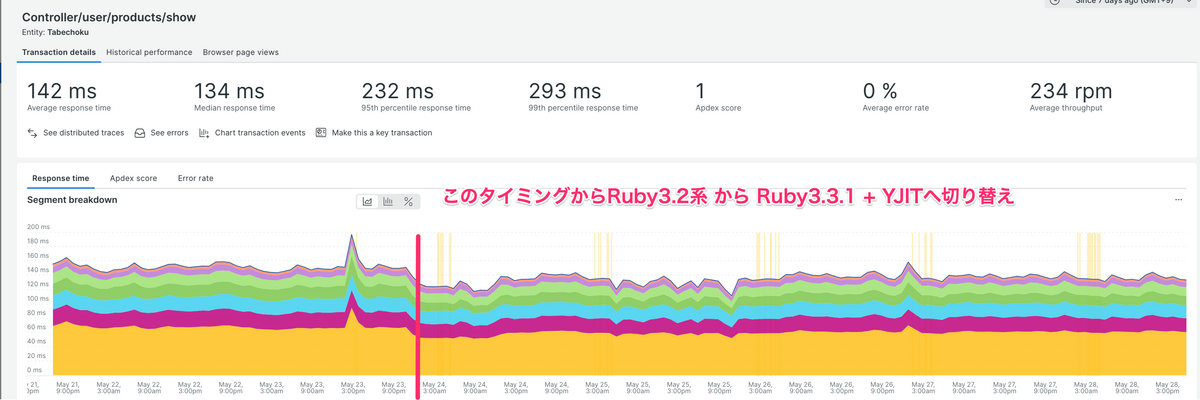1200x400 pixels.
Task: Switch chart to percentage view icon
Action: (408, 201)
